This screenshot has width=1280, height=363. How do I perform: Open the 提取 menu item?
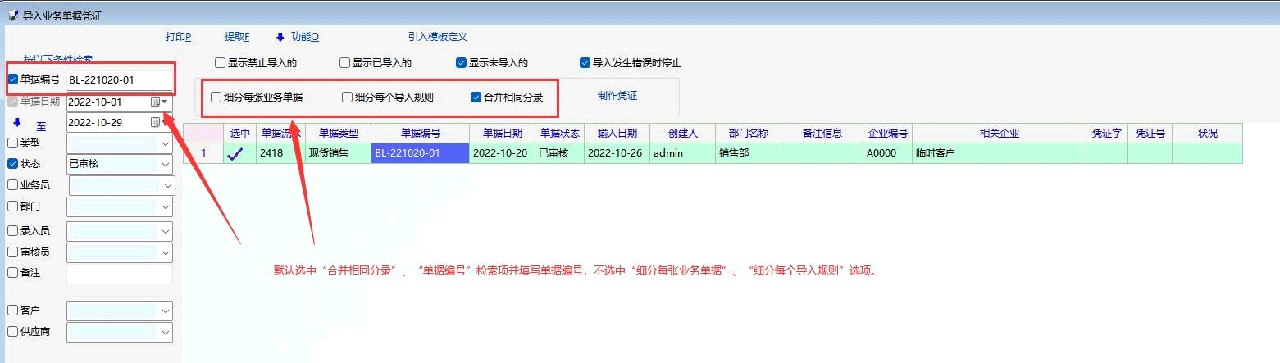point(237,37)
